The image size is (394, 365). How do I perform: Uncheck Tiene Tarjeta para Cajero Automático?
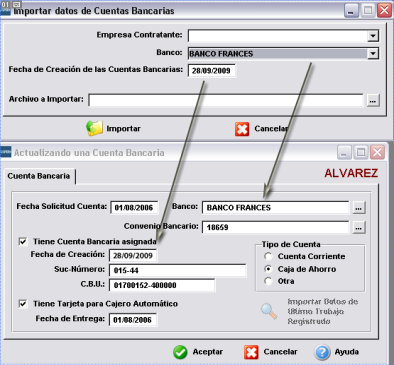tap(23, 304)
